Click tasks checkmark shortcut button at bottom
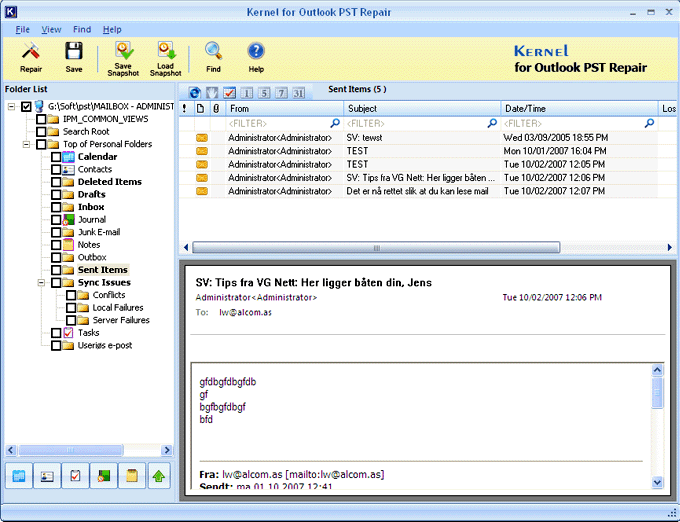 75,476
